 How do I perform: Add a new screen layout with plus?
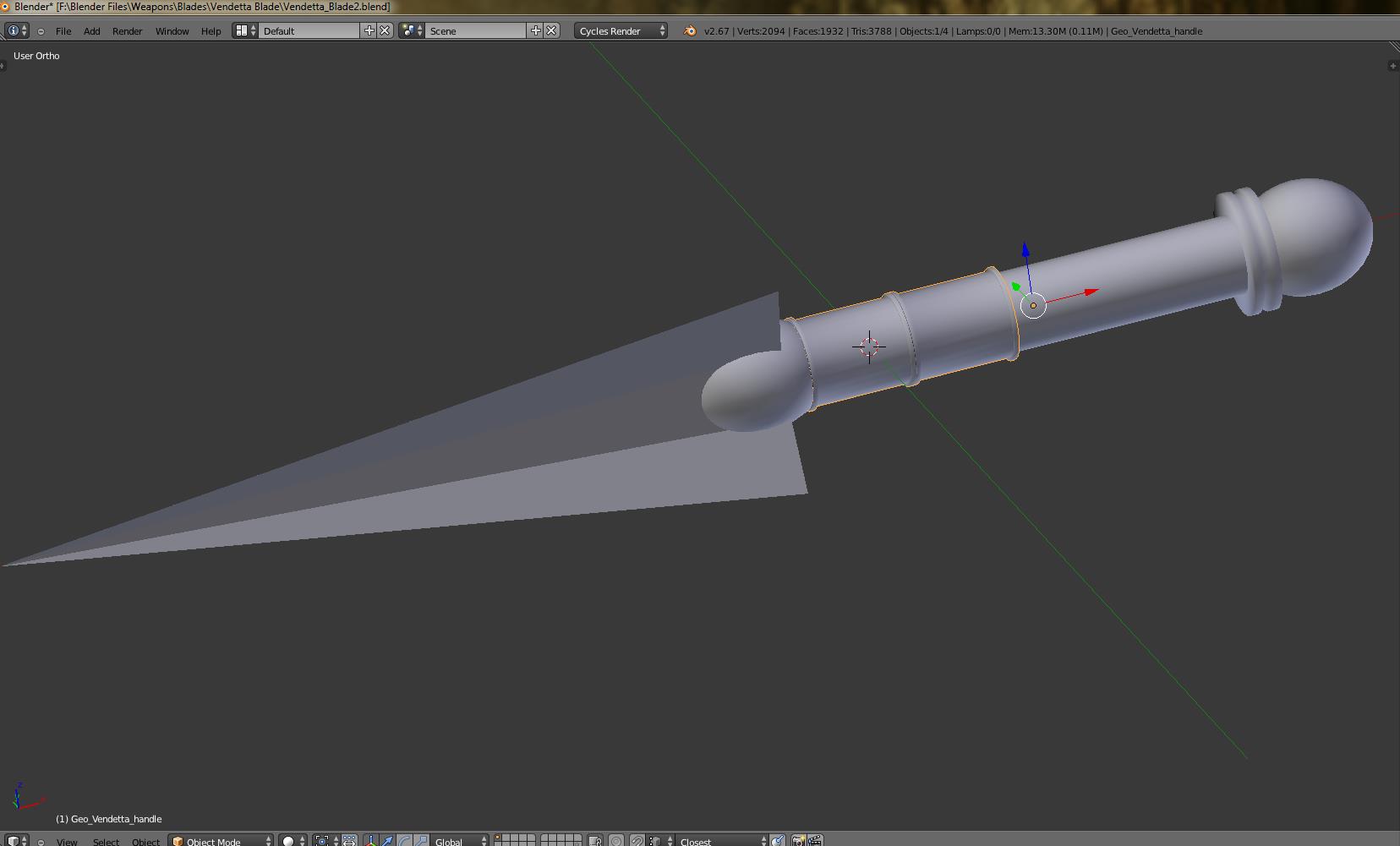[369, 30]
